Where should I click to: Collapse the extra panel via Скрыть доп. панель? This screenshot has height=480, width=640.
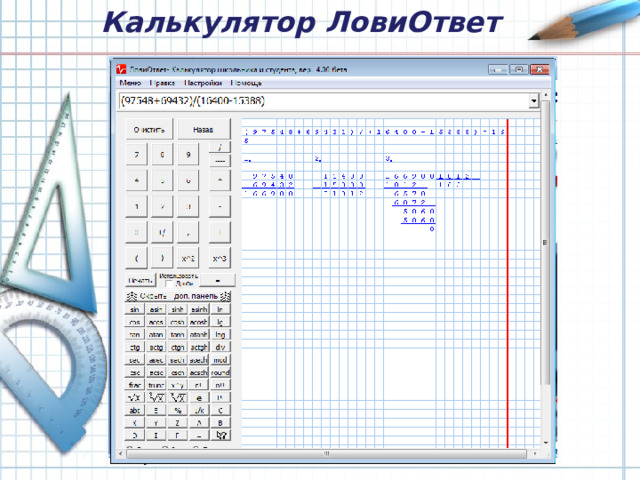point(178,296)
